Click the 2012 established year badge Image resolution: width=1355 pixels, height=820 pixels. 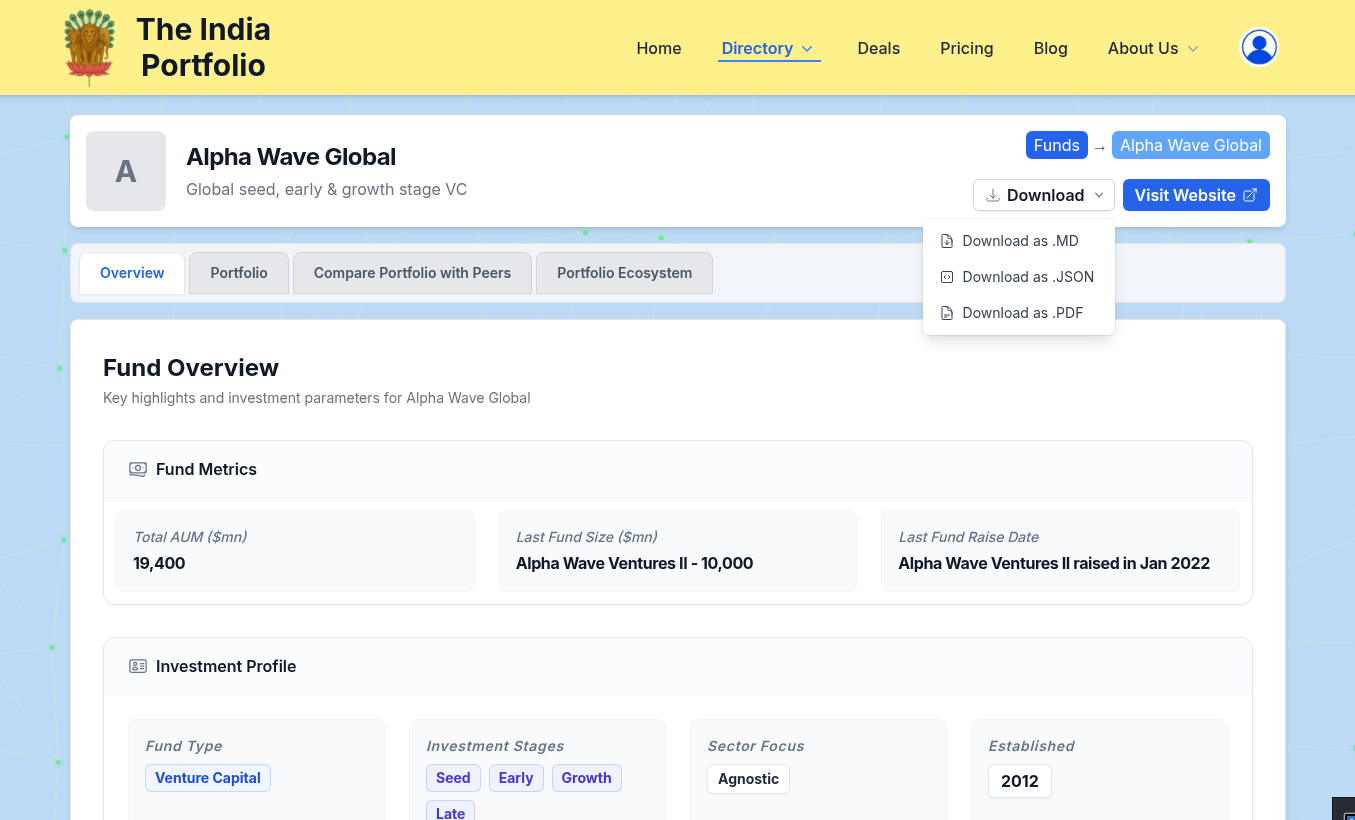tap(1020, 781)
